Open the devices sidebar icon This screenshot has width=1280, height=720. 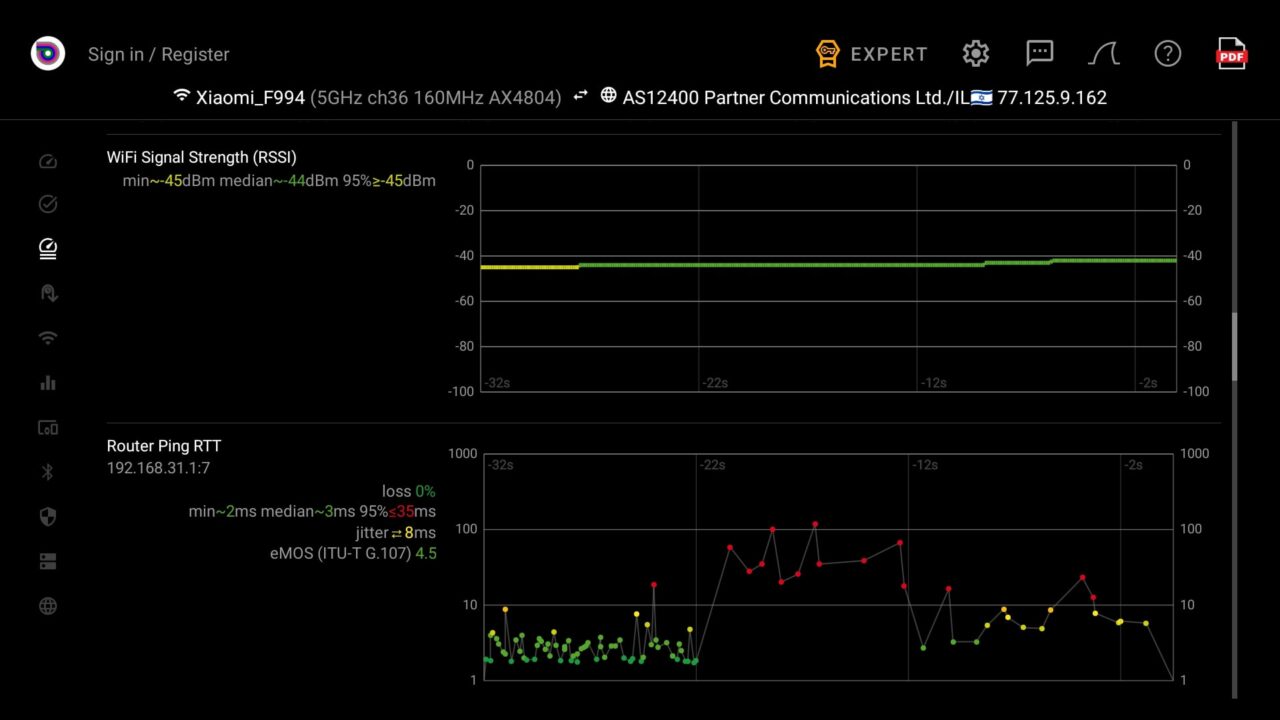(48, 428)
